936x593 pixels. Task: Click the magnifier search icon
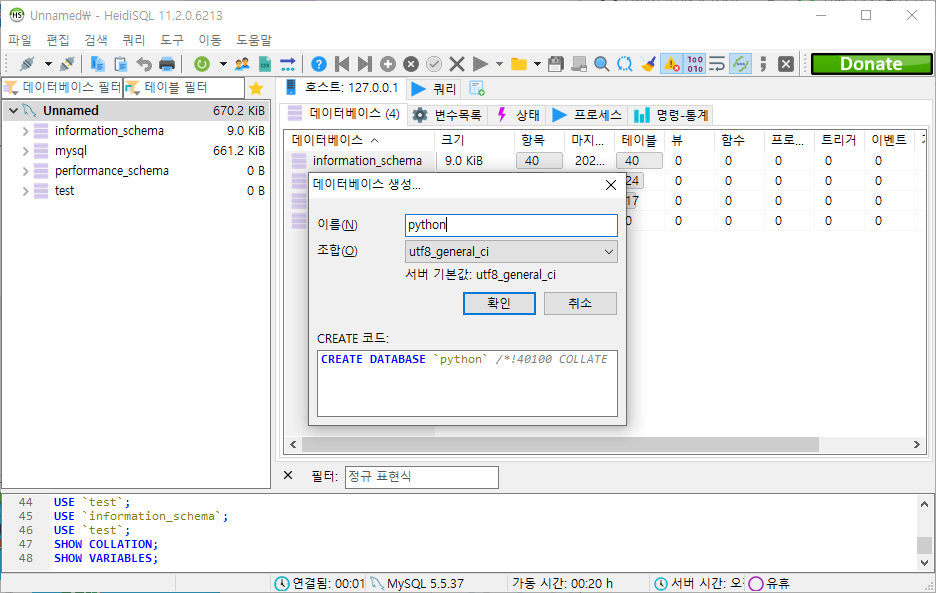pyautogui.click(x=602, y=64)
